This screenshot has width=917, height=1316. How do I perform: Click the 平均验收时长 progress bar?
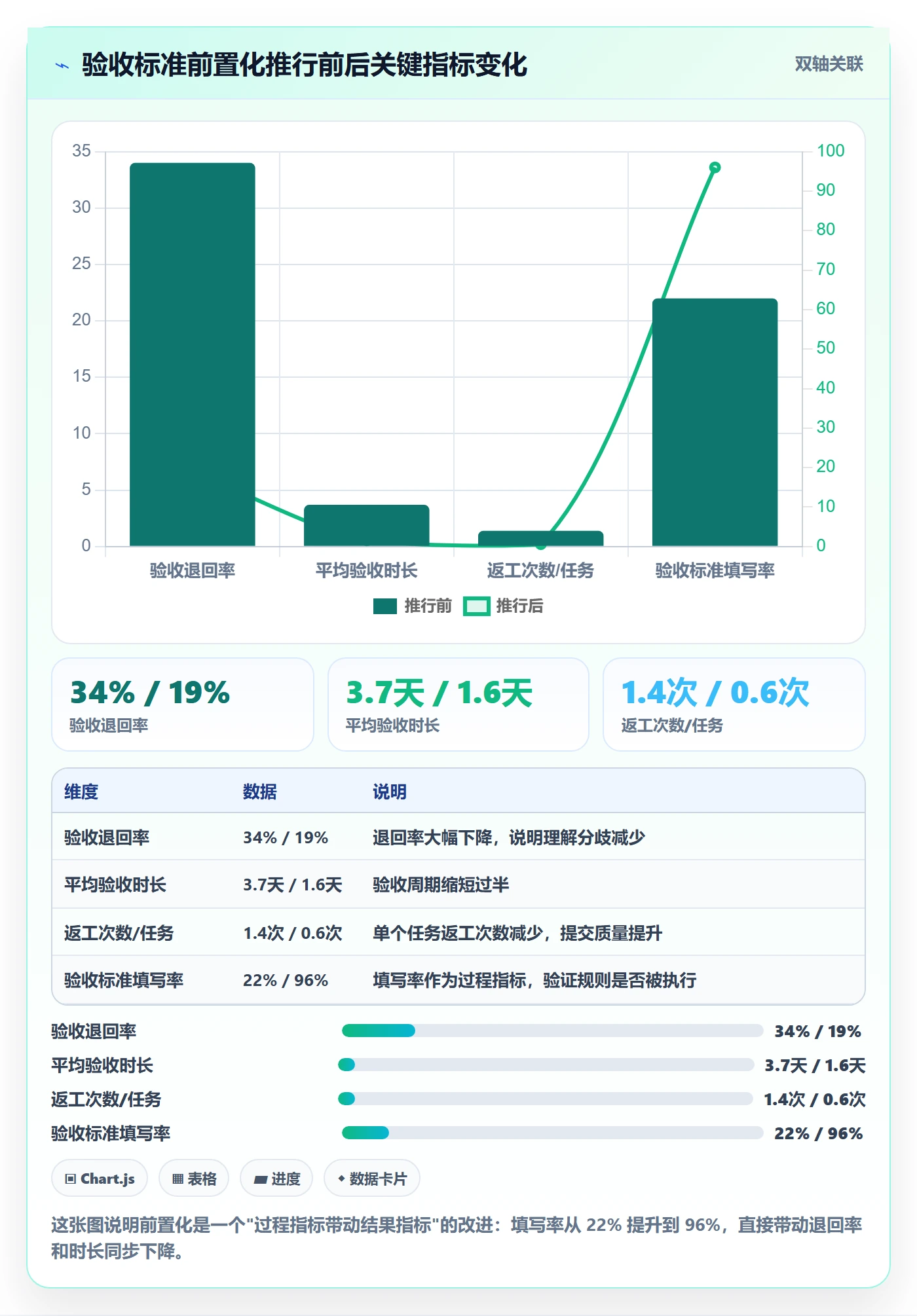coord(546,1065)
